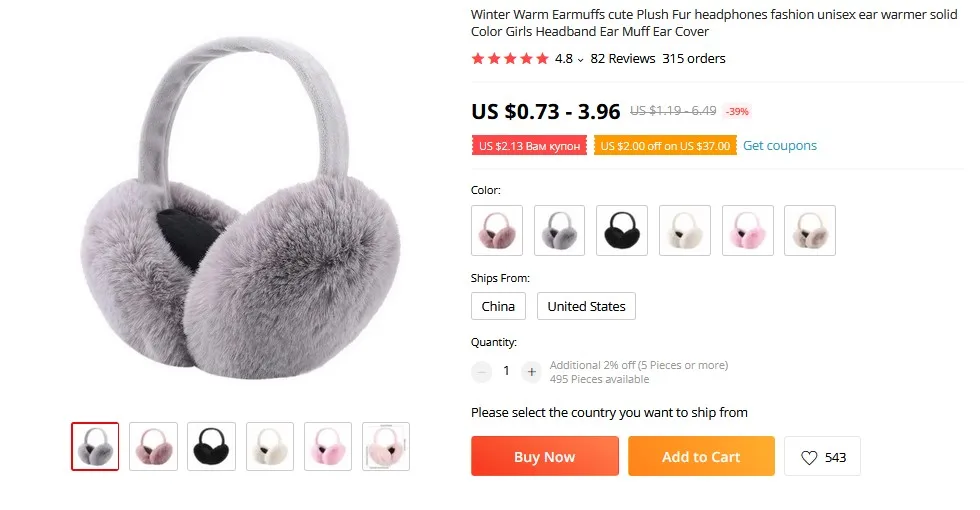Select the white earmuff color option
This screenshot has width=980, height=510.
(684, 230)
